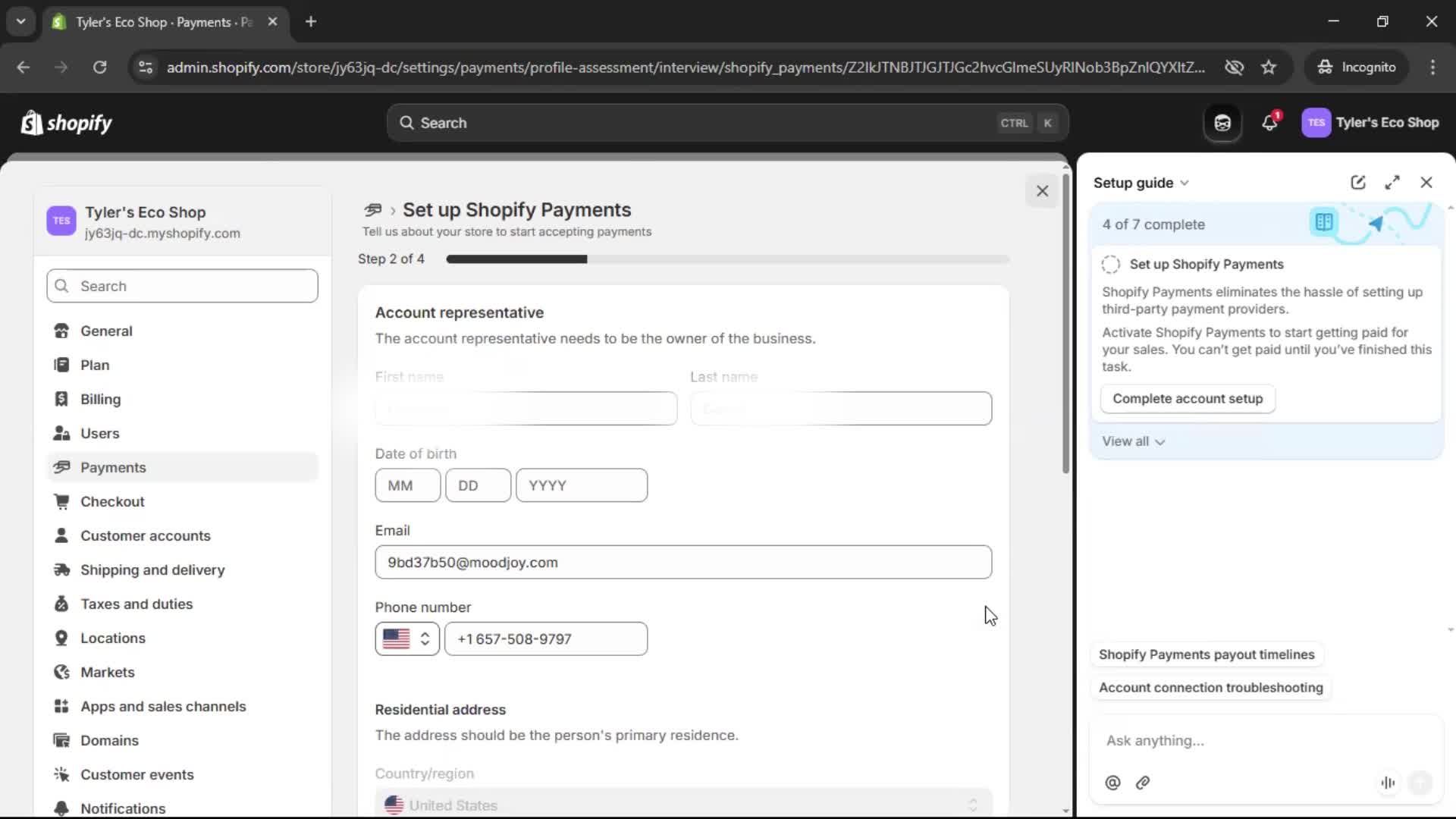Viewport: 1456px width, 819px height.
Task: Open Locations settings
Action: coord(182,639)
